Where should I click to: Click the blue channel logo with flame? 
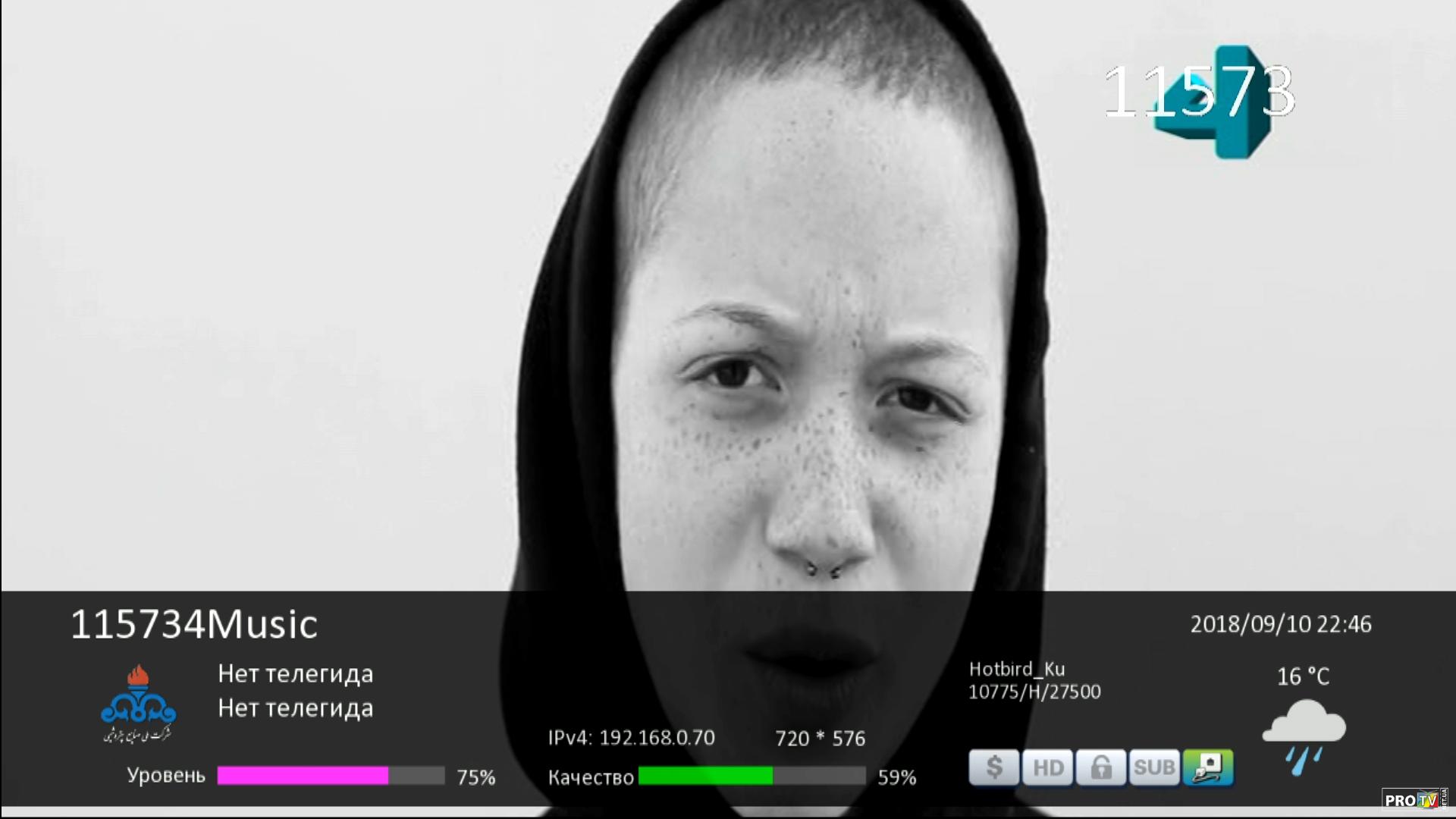point(138,704)
